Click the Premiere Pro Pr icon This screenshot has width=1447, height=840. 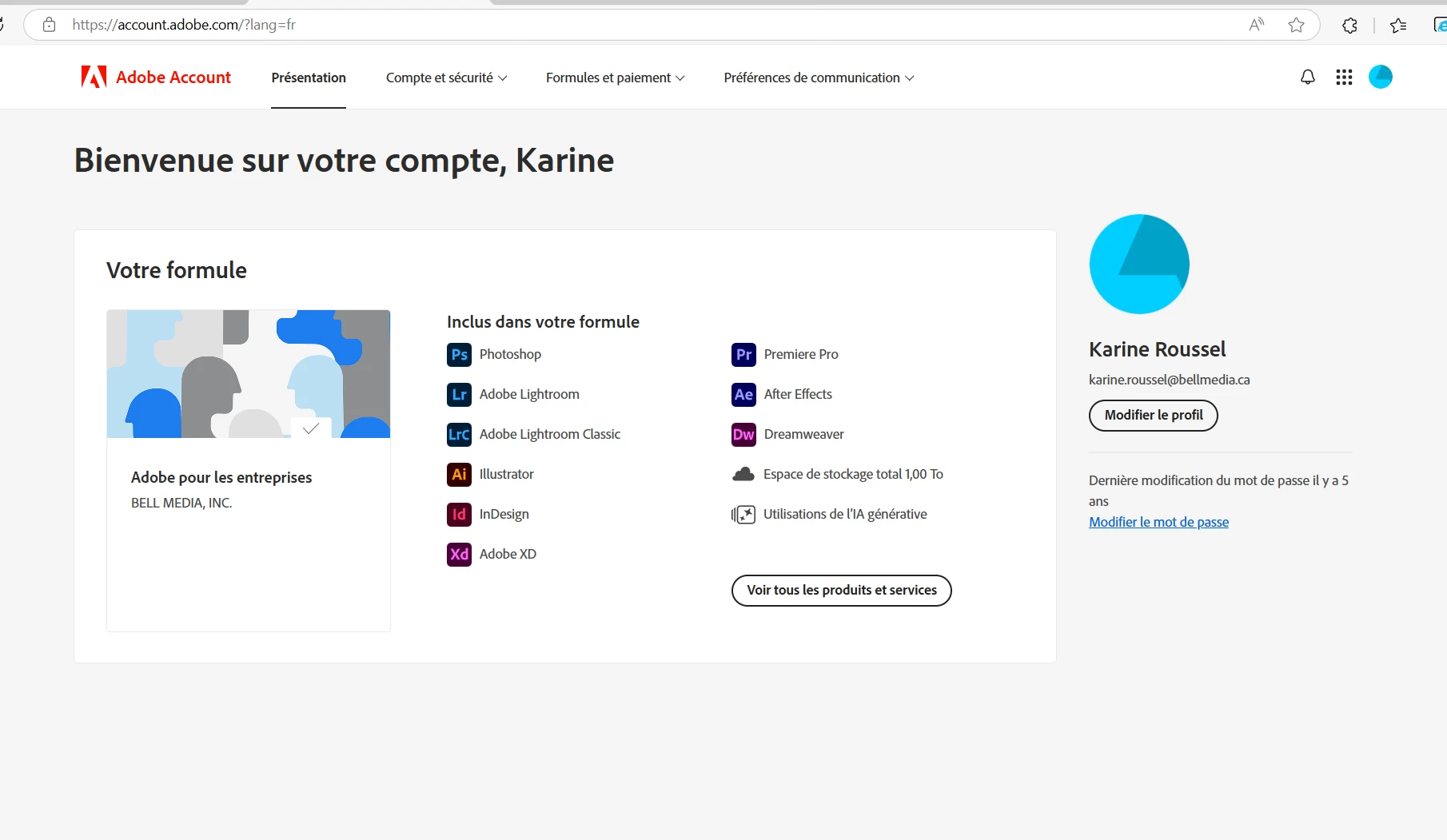pos(743,355)
